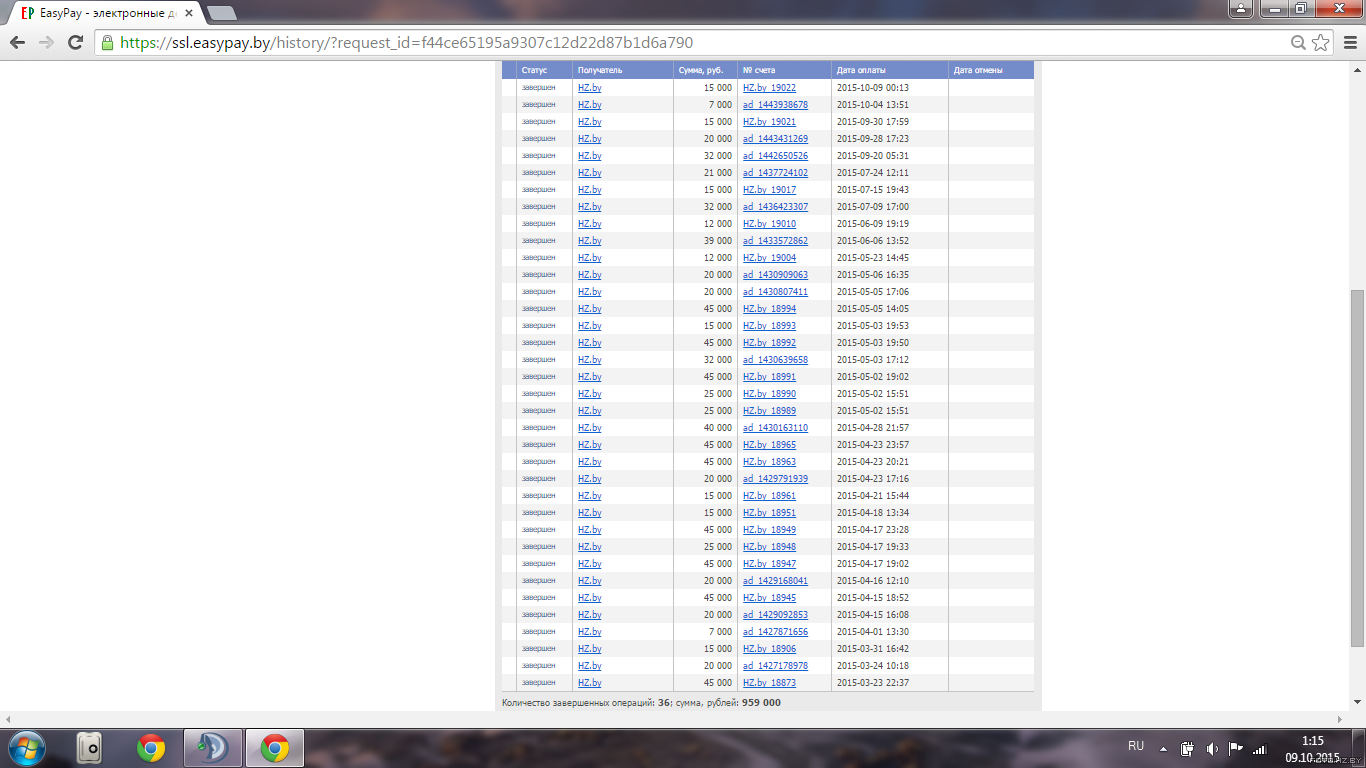Open the volume tray icon
This screenshot has width=1366, height=768.
1212,748
